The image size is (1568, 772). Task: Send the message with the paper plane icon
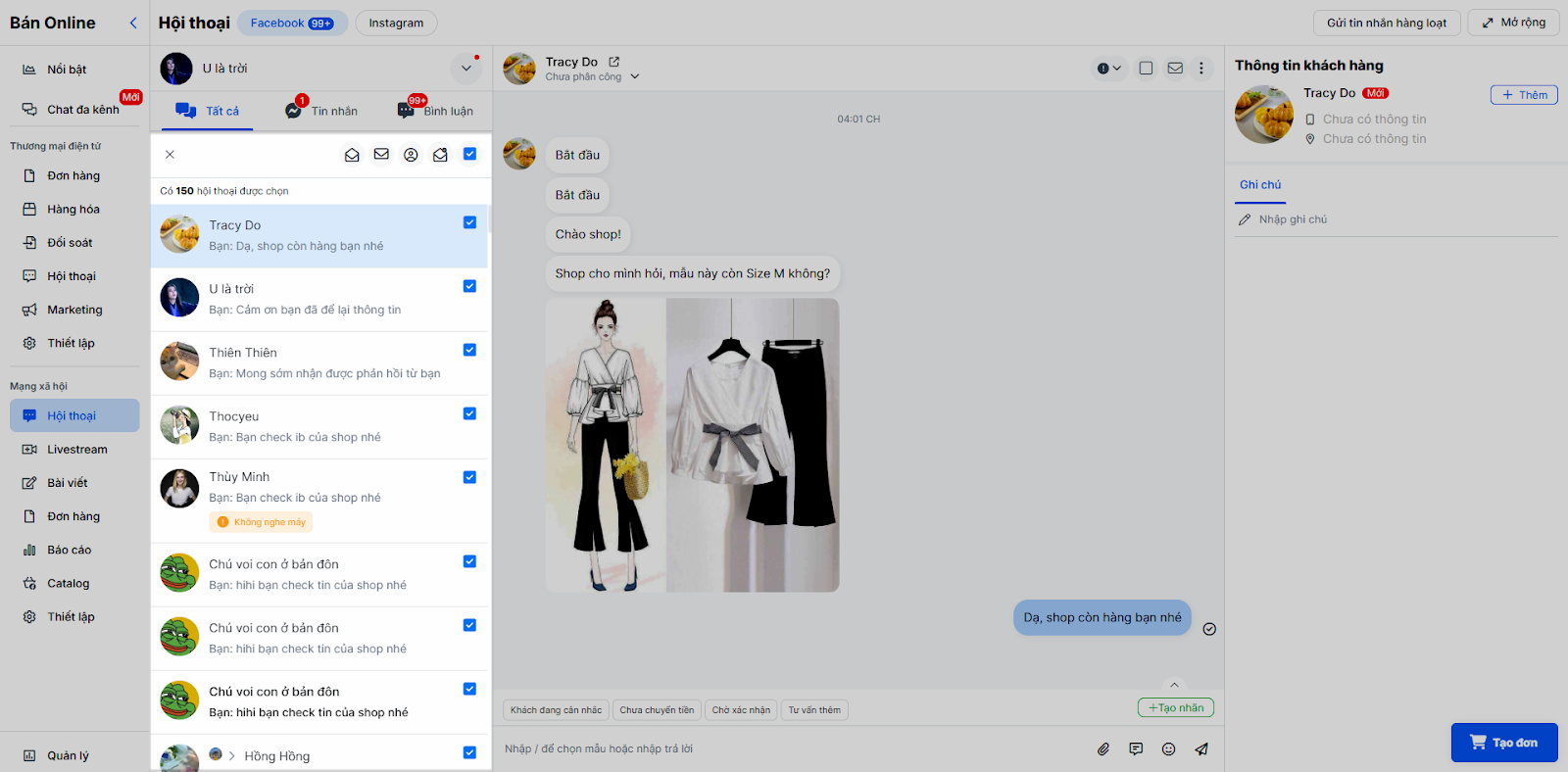click(1201, 749)
